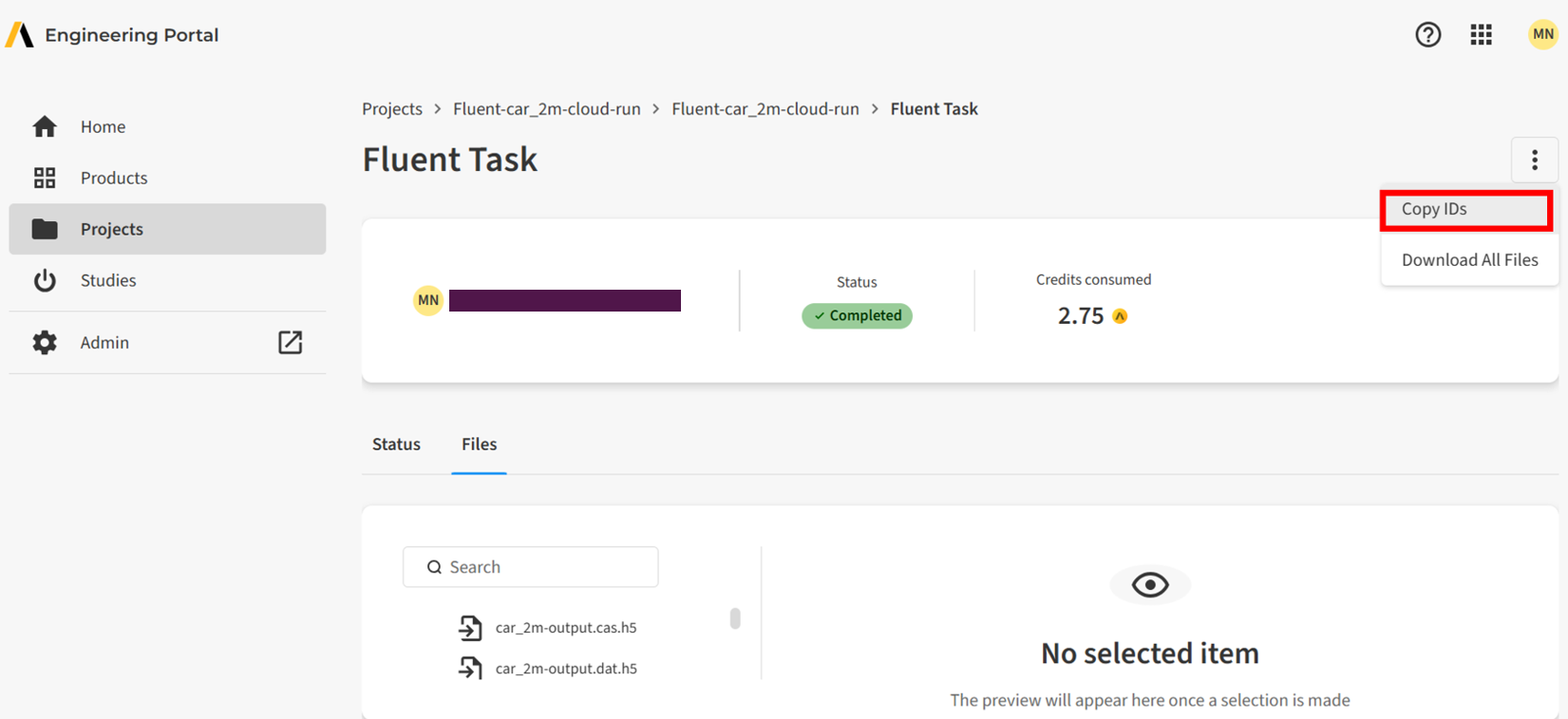1568x719 pixels.
Task: Click the credits coin icon next to 2.75
Action: pyautogui.click(x=1120, y=316)
